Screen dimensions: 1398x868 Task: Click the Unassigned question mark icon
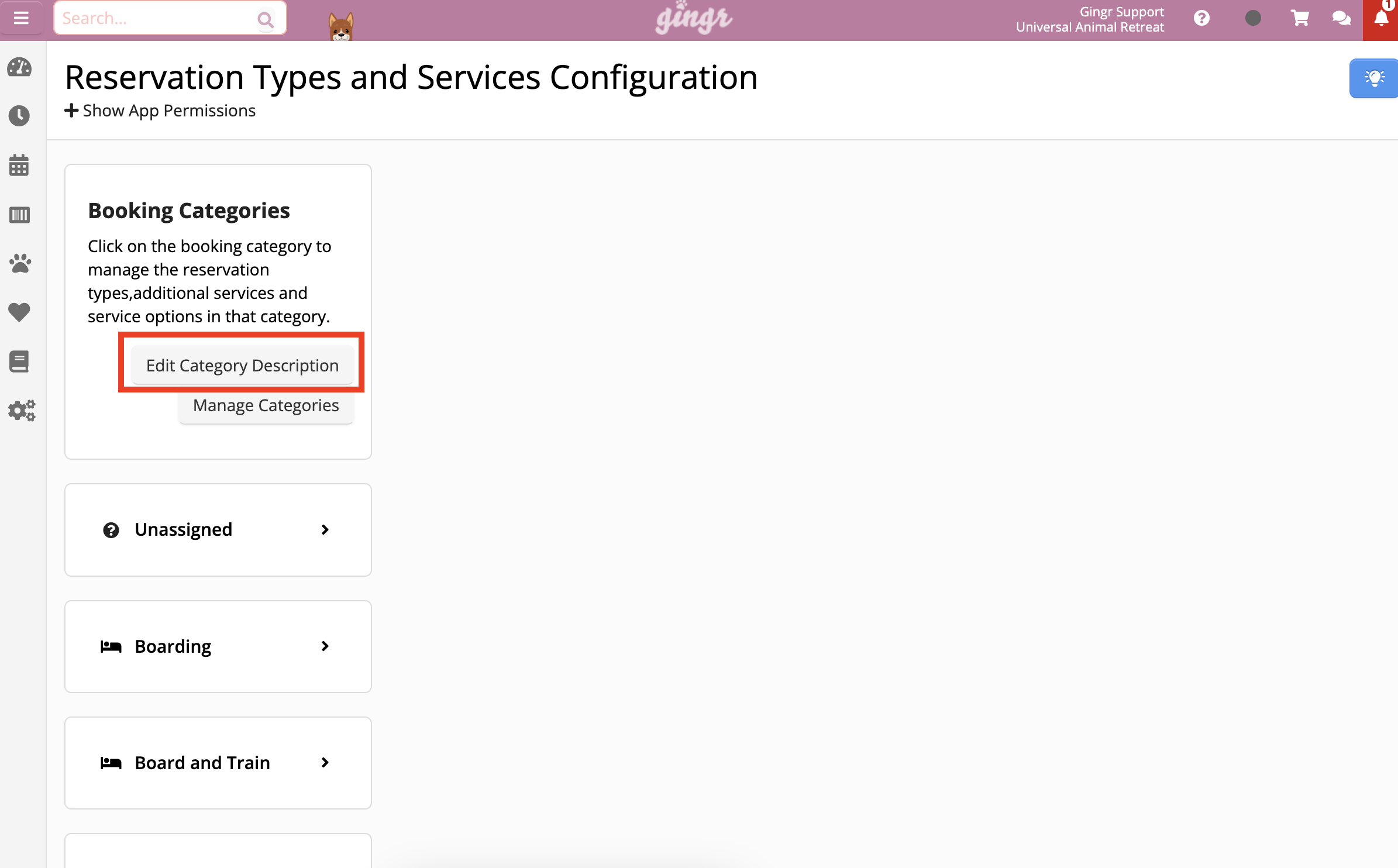[x=111, y=530]
